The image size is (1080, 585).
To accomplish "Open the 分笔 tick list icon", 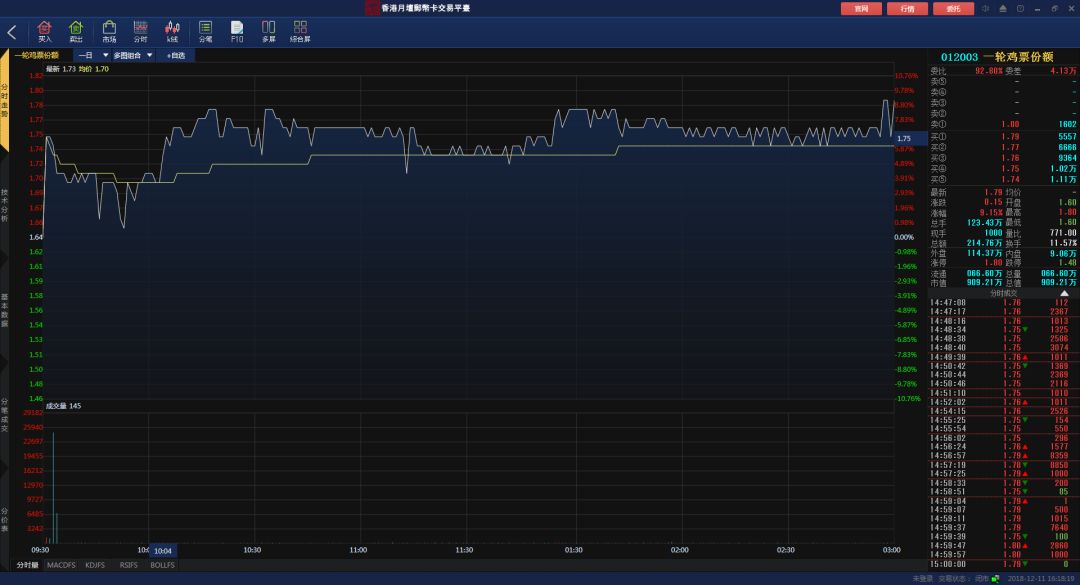I will [x=205, y=32].
